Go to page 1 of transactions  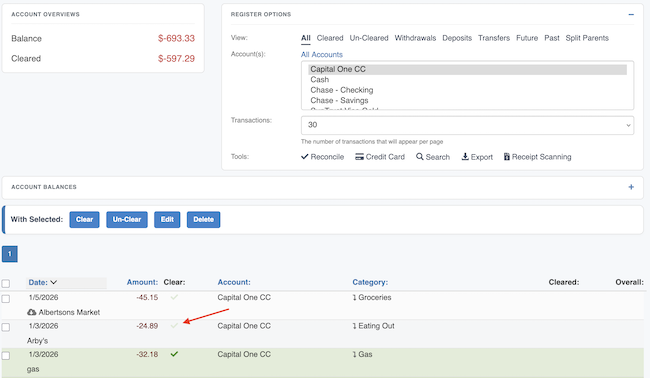click(x=10, y=254)
